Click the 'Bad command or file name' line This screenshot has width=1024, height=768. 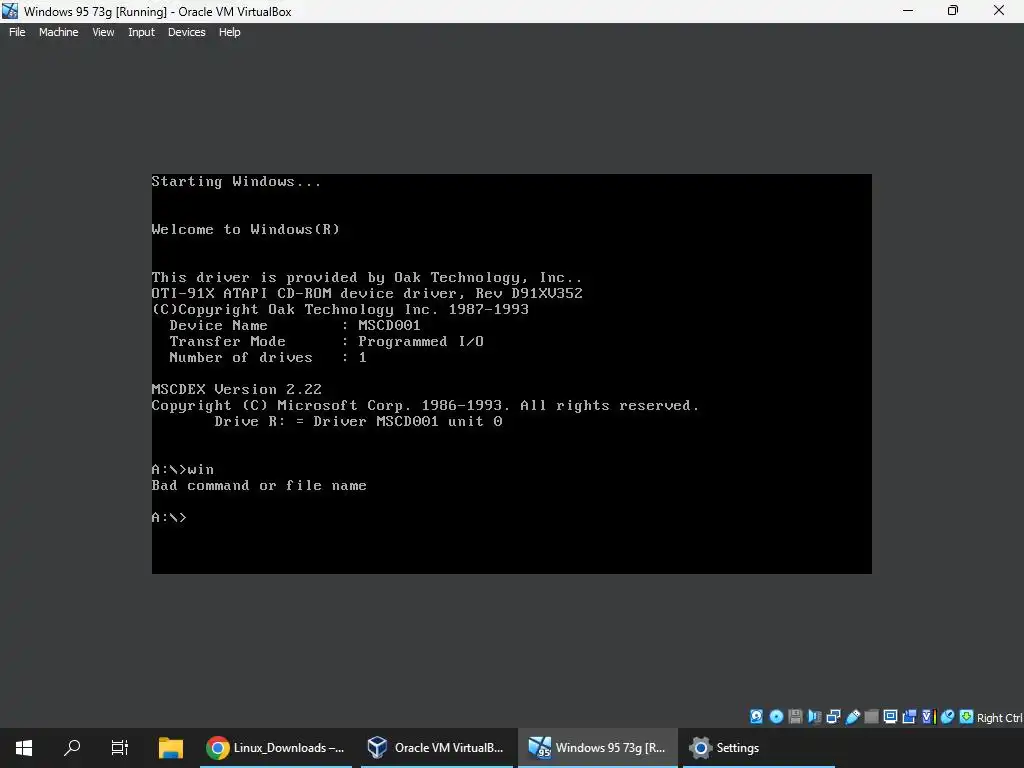pyautogui.click(x=259, y=485)
